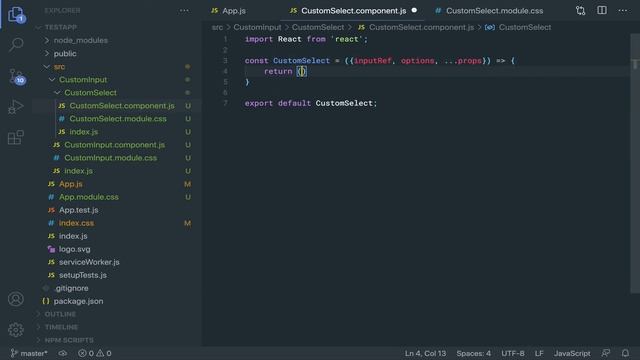Viewport: 640px width, 360px height.
Task: Open serviceWorker.js file
Action: click(89, 262)
